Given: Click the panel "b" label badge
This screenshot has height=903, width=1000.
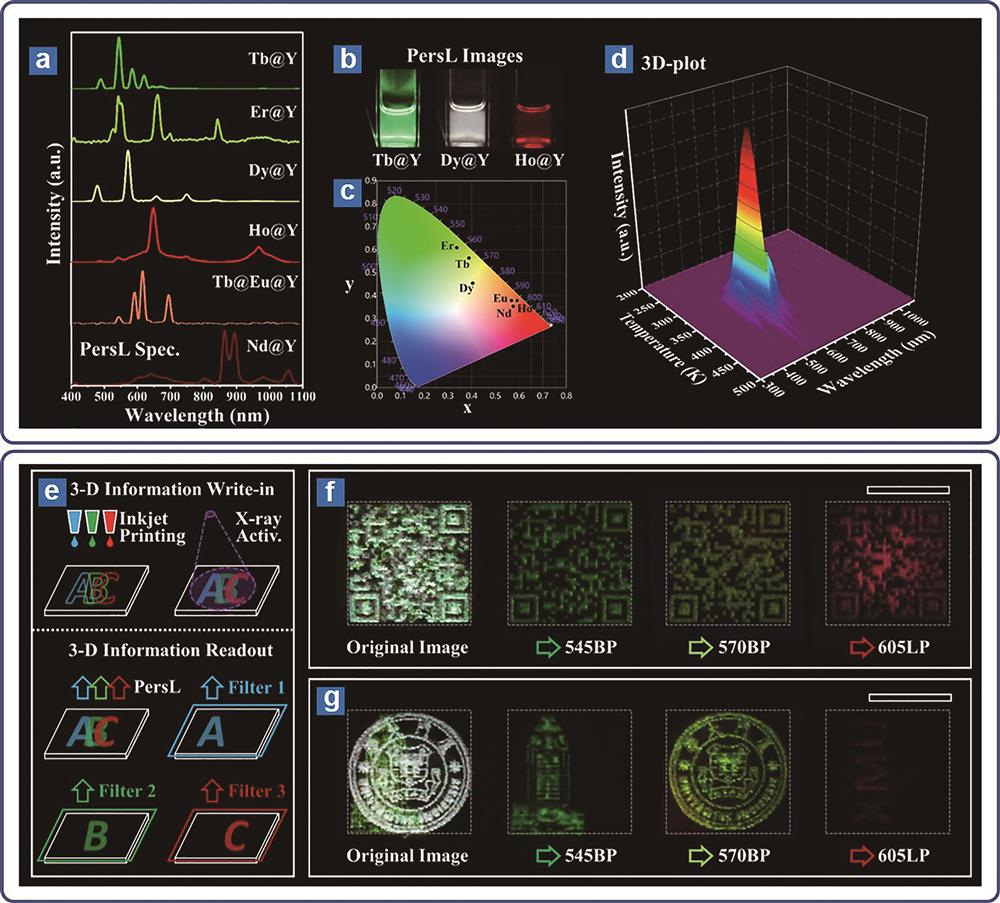Looking at the screenshot, I should 348,59.
